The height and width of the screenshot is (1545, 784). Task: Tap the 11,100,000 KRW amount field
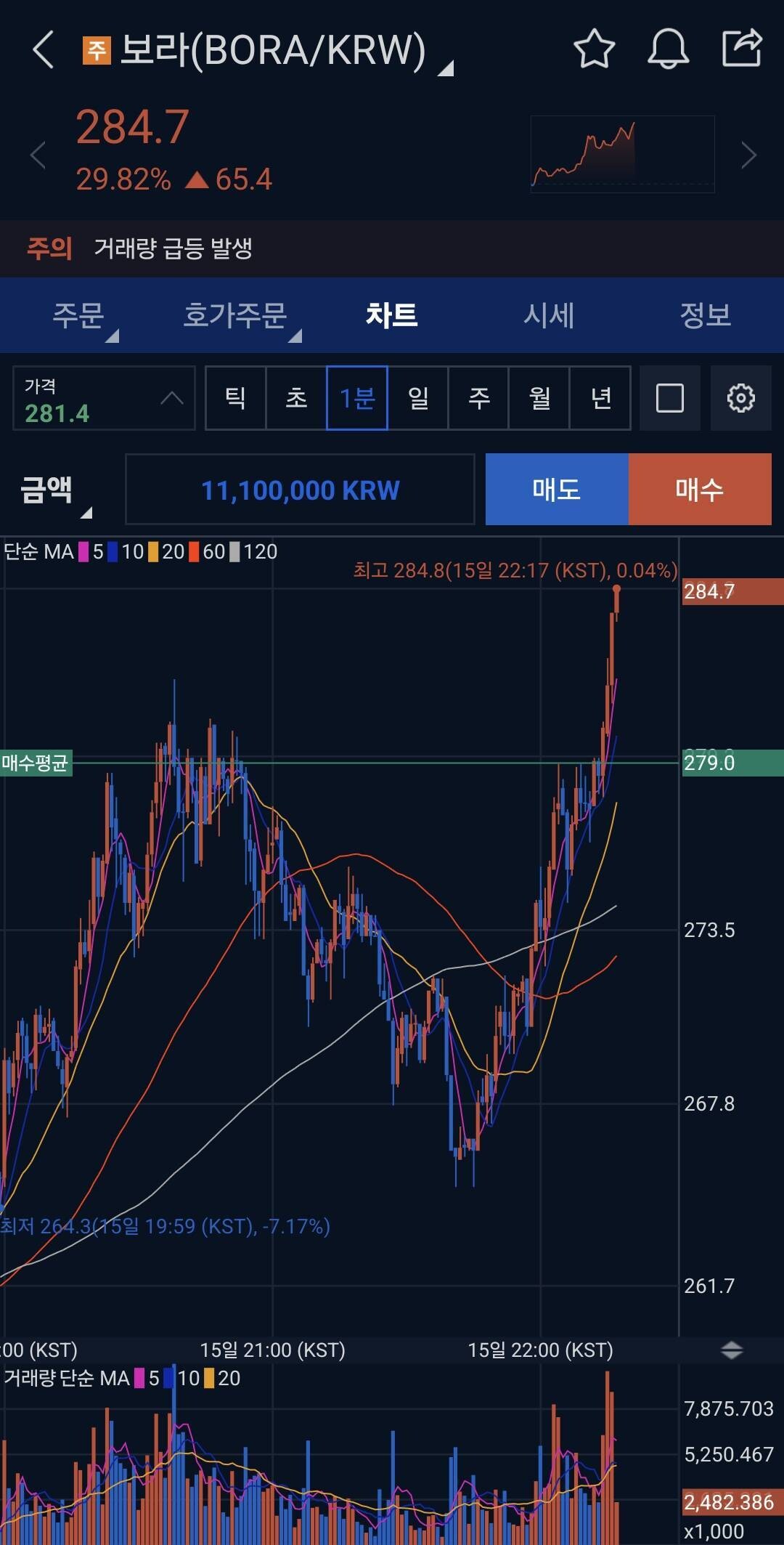click(x=300, y=490)
